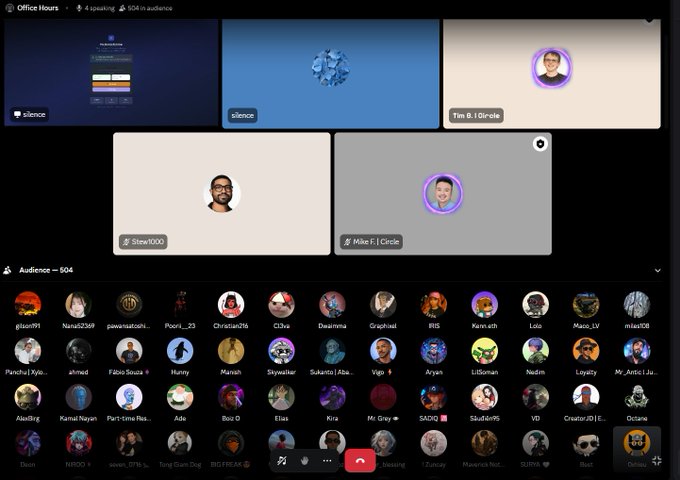Click the Sâudiên95 member name
Viewport: 680px width, 480px height.
pos(484,418)
